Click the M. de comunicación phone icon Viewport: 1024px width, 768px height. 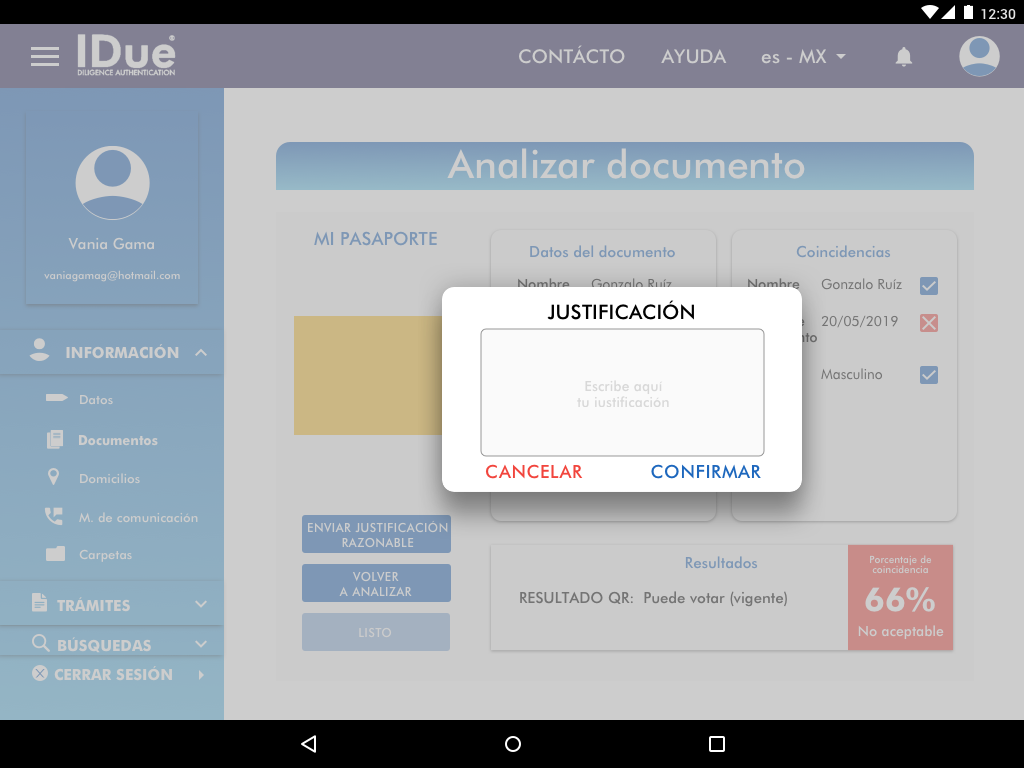54,517
